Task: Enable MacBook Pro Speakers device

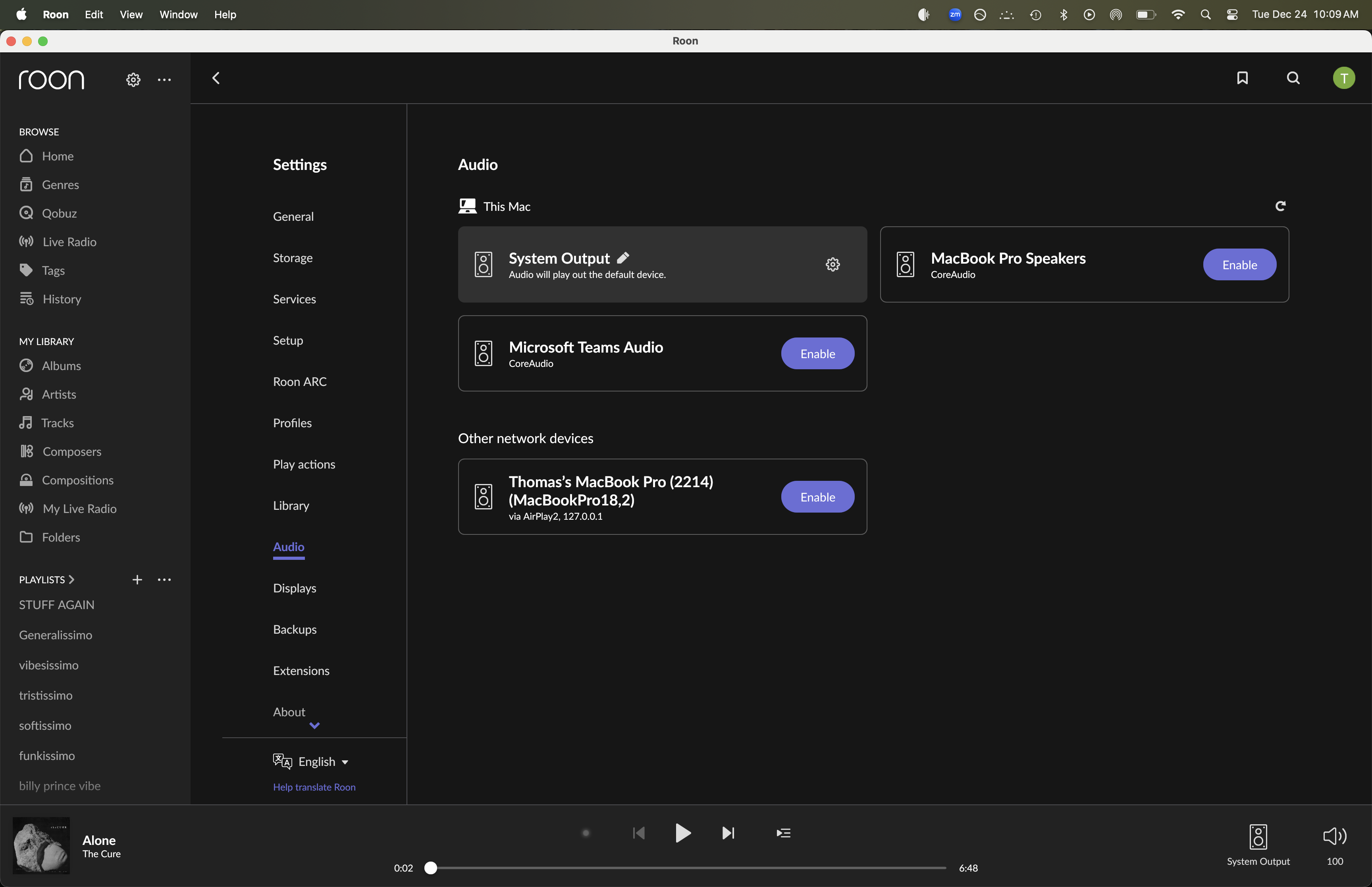Action: (1239, 264)
